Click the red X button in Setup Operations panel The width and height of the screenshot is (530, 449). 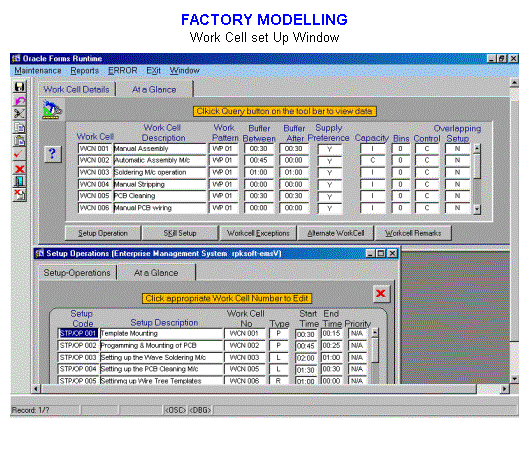click(381, 293)
